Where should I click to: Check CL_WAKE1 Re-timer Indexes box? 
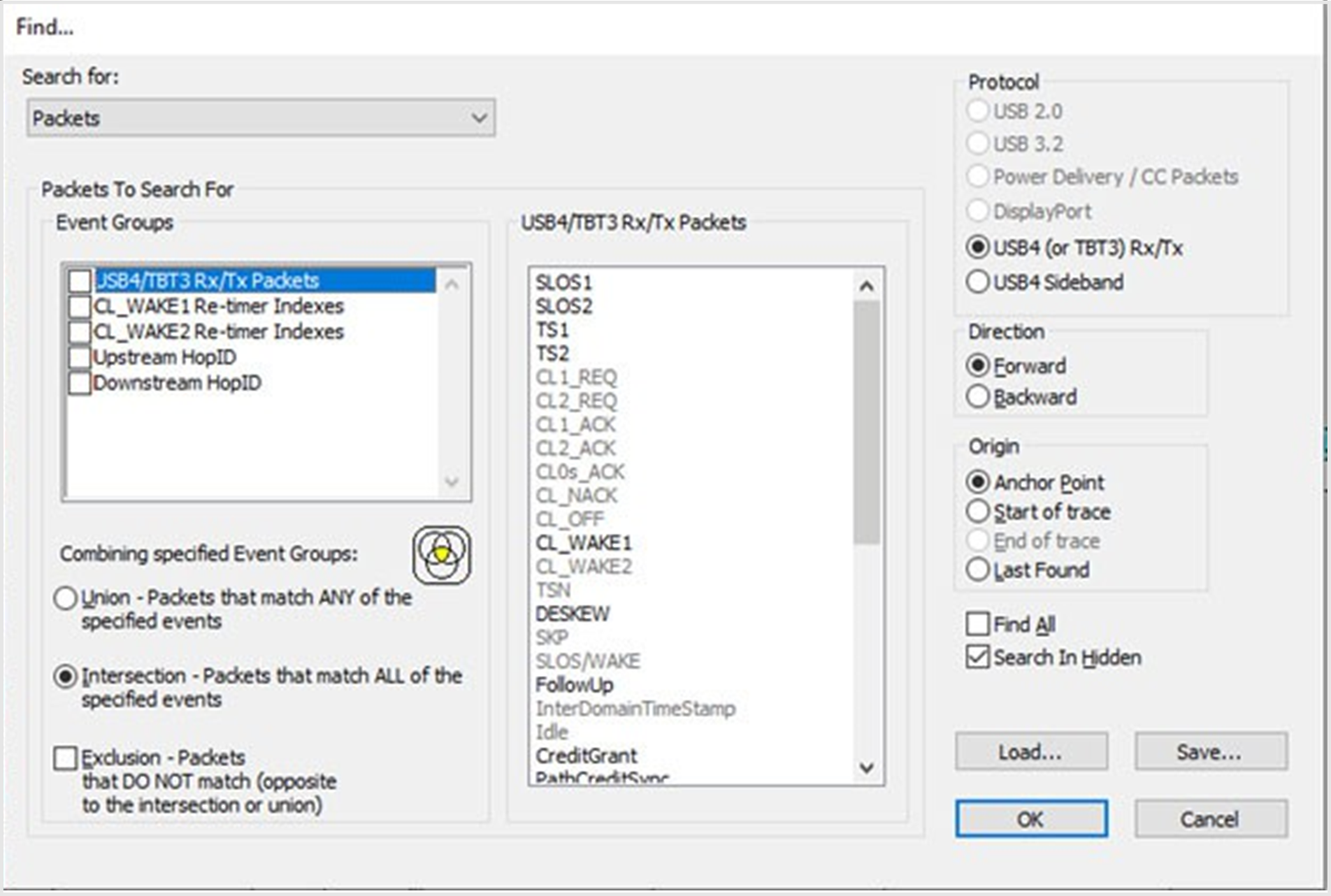pyautogui.click(x=79, y=306)
